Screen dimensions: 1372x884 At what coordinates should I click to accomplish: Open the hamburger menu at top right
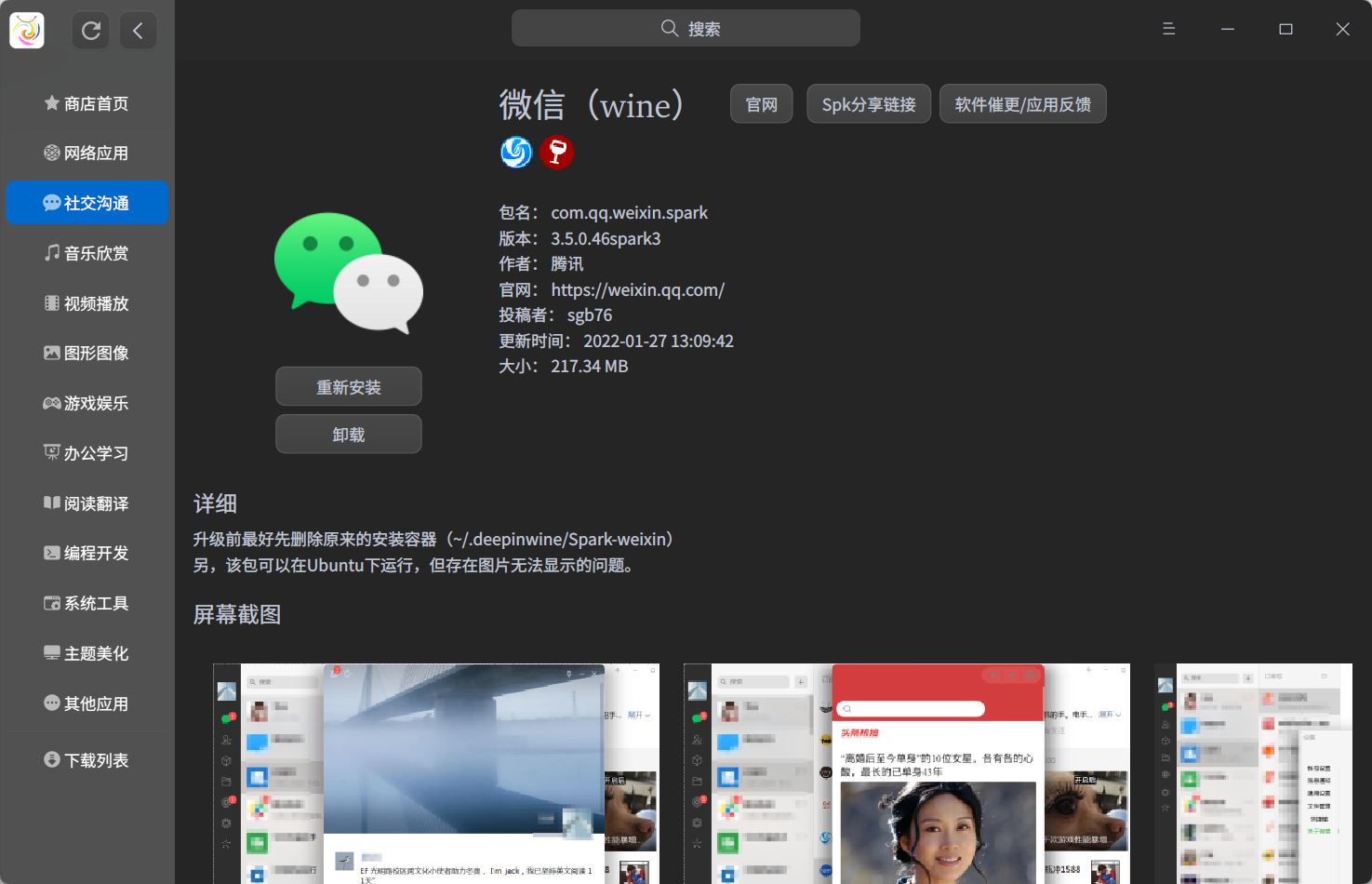click(x=1168, y=29)
